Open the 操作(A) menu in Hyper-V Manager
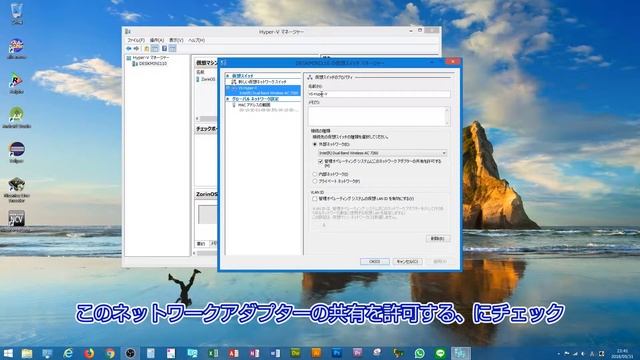This screenshot has height=360, width=640. tap(157, 40)
